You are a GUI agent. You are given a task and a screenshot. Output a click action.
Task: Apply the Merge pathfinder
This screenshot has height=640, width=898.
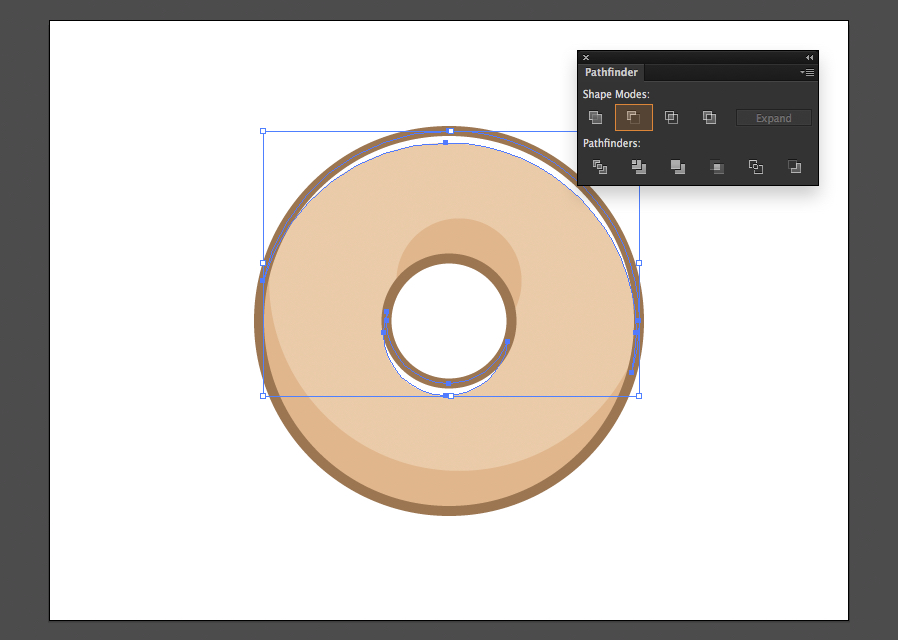(678, 167)
